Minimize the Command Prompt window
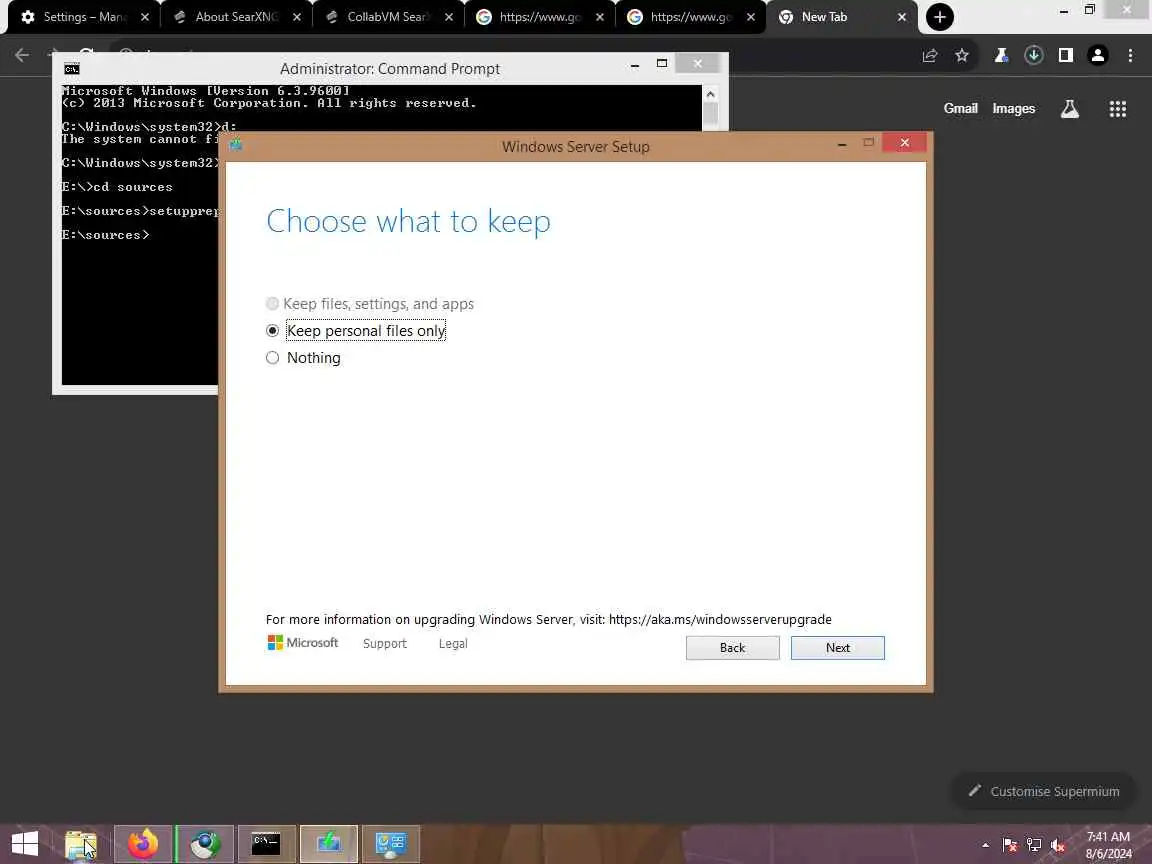This screenshot has width=1152, height=864. [635, 65]
